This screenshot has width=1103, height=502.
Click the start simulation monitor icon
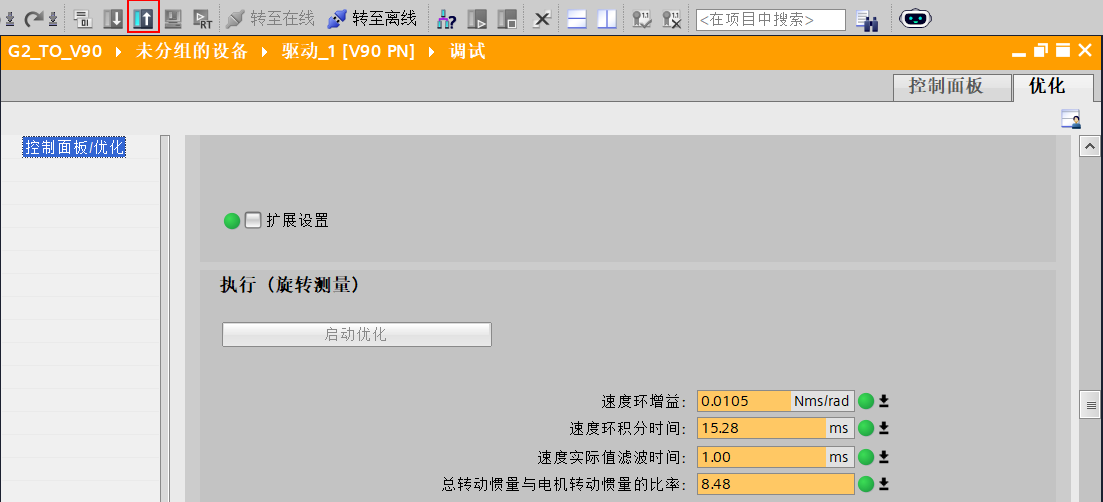(x=172, y=19)
